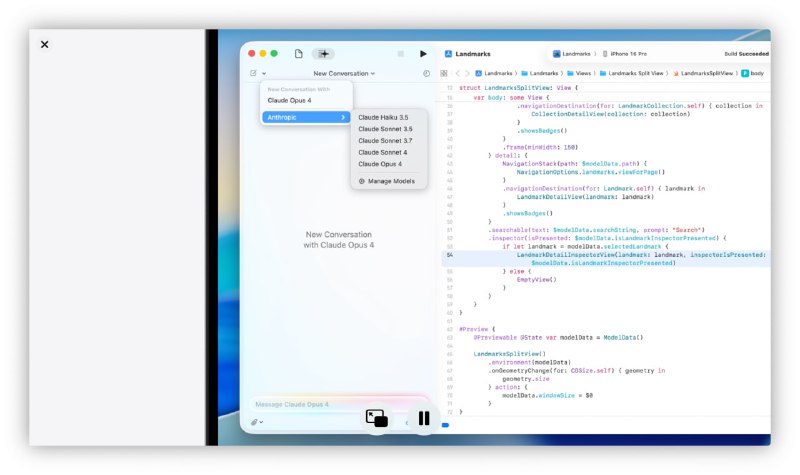The width and height of the screenshot is (800, 475).
Task: Choose Claude Sonnet 3.7 from the submenu
Action: [385, 141]
